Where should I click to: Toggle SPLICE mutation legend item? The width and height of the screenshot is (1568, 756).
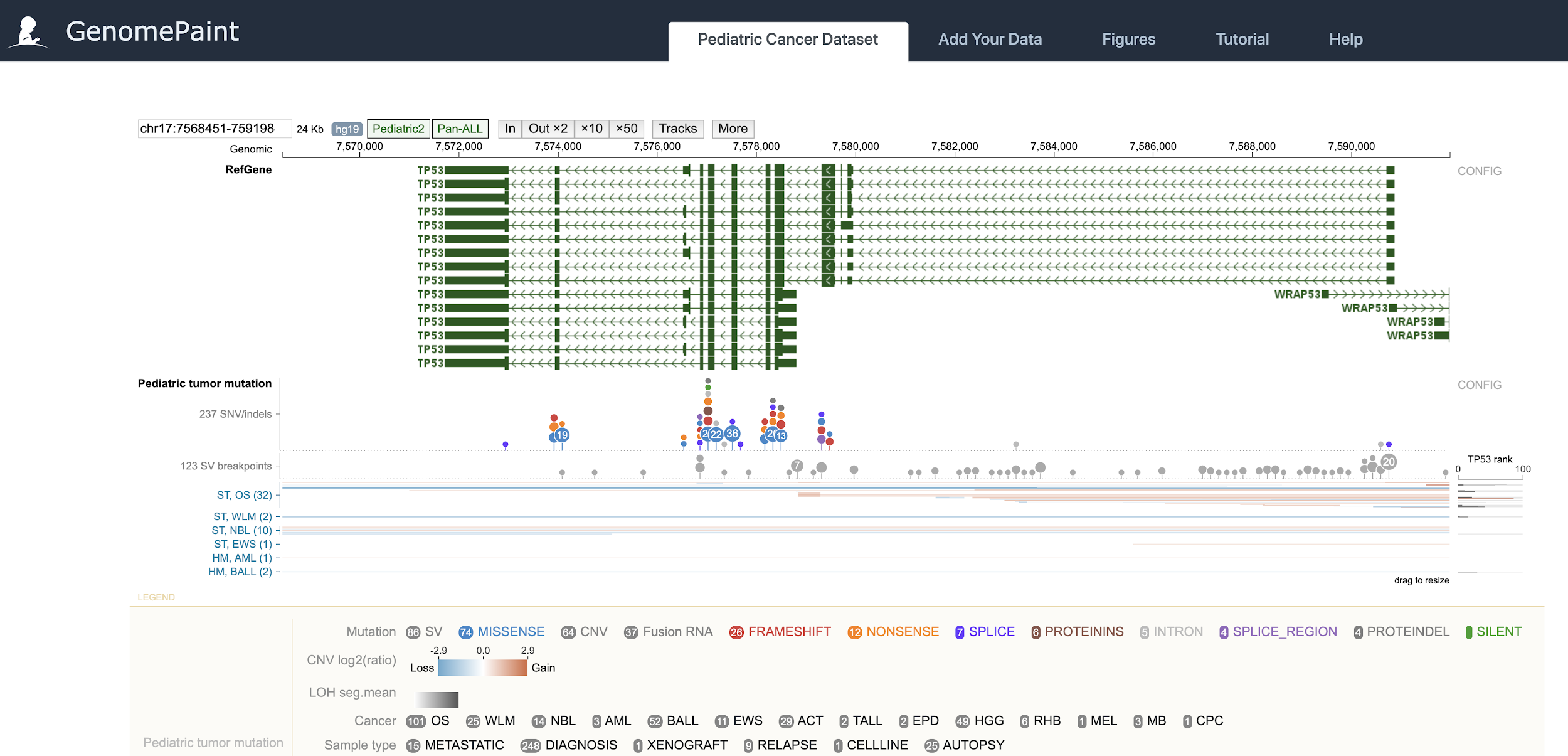point(985,632)
